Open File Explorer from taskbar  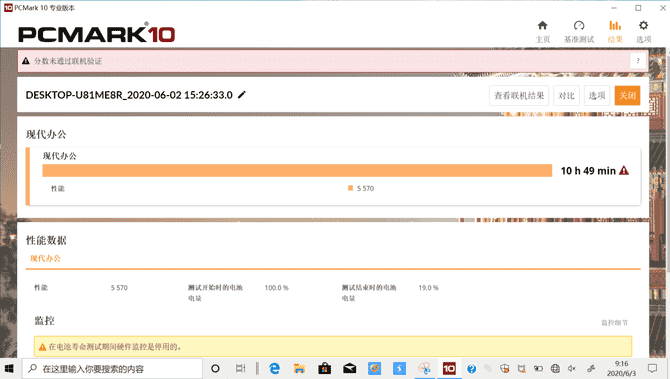click(x=299, y=368)
